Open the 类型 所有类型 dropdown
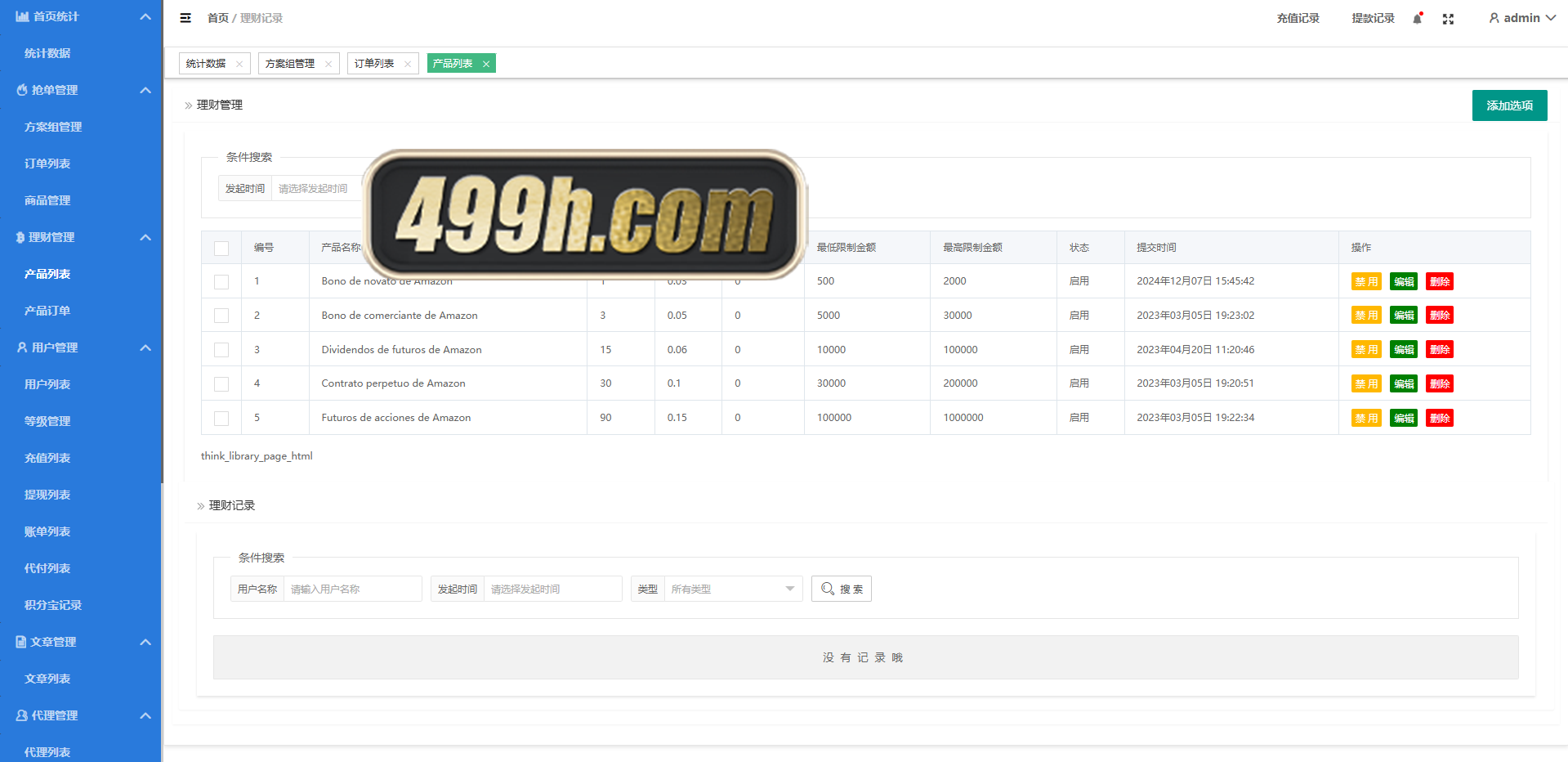 point(733,589)
